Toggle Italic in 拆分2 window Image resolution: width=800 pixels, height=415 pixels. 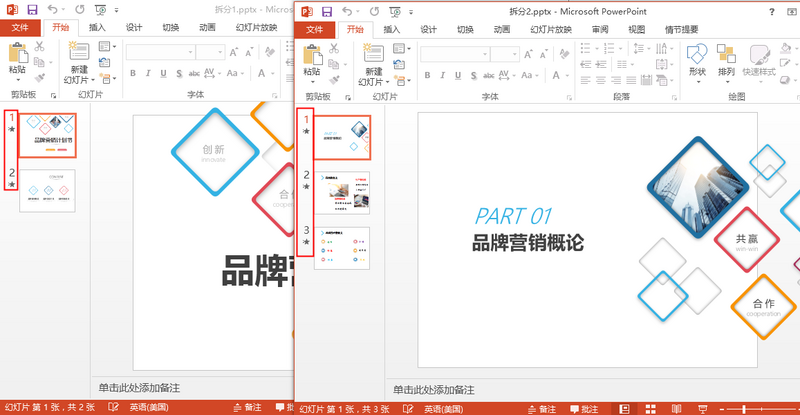coord(442,76)
